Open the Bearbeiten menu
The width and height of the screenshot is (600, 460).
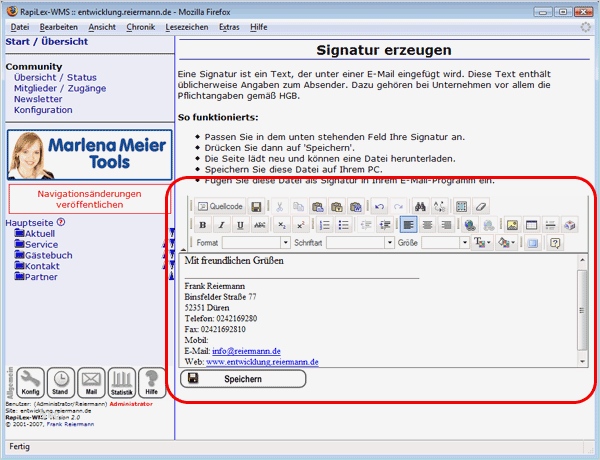[x=59, y=27]
